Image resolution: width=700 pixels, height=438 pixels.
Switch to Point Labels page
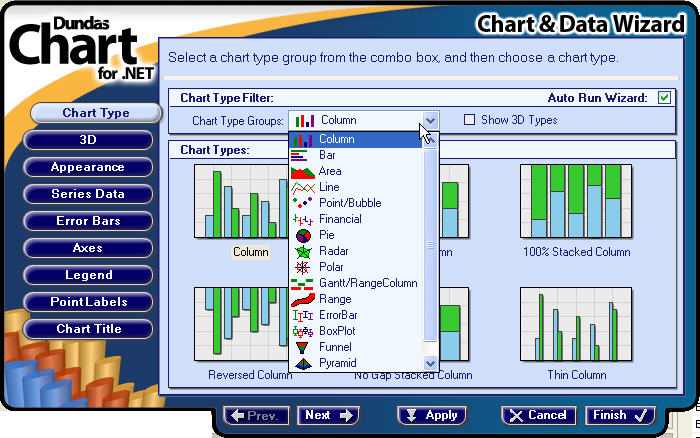pos(88,302)
